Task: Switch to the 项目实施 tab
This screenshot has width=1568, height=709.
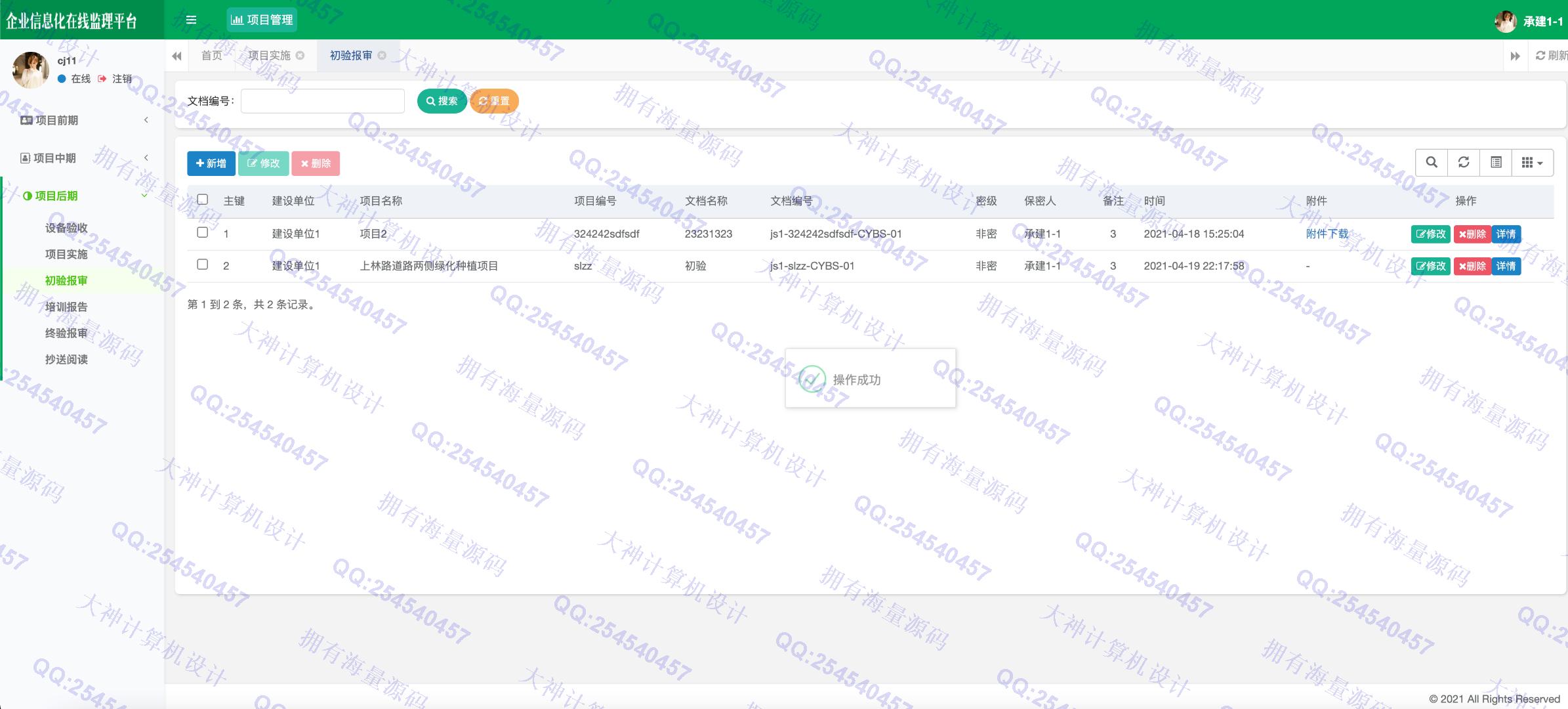Action: [269, 55]
